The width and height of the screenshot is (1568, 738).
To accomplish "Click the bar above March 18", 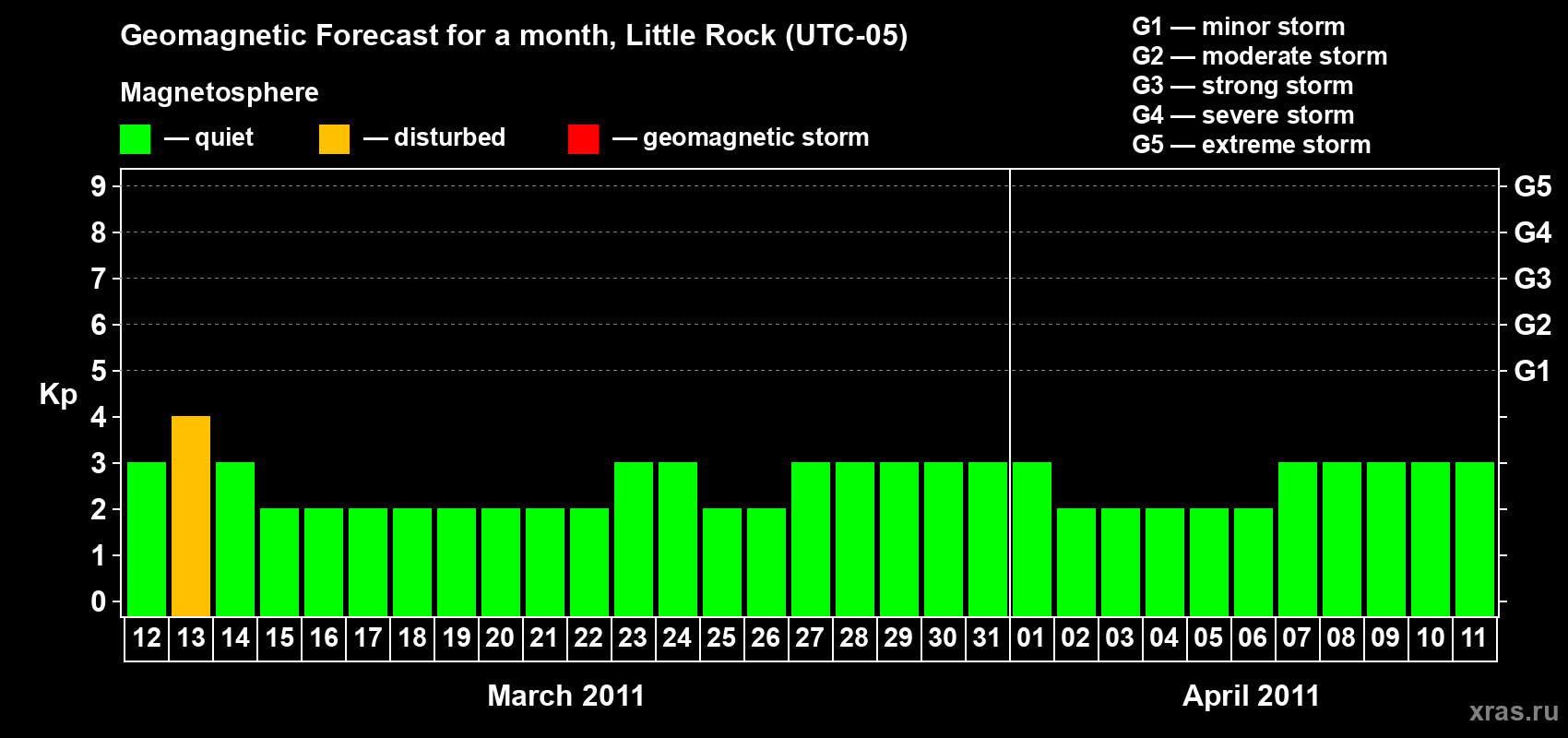I will pyautogui.click(x=412, y=562).
